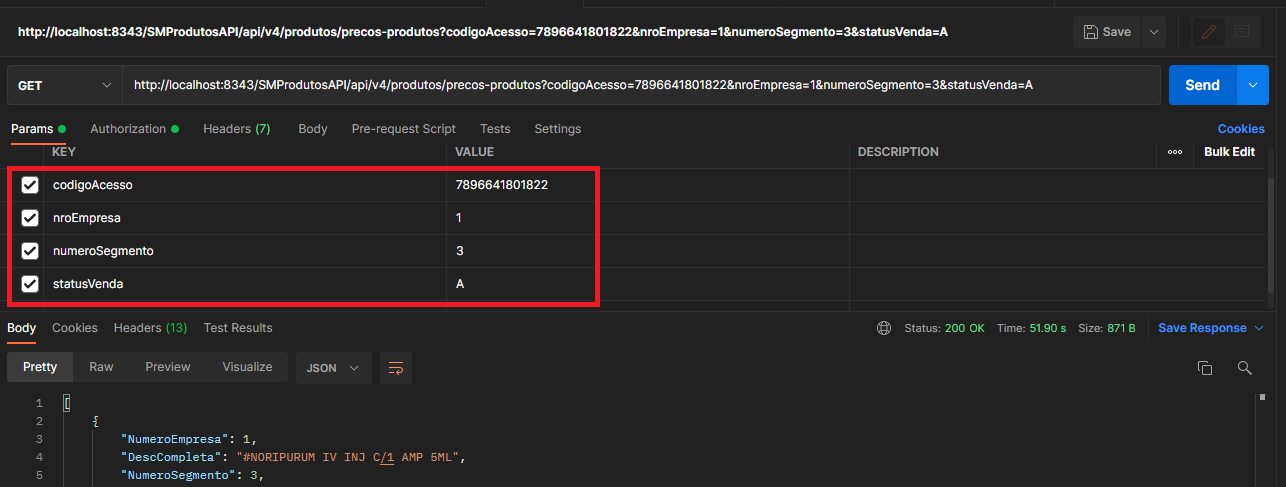Click the request URL input field
Screen dimensions: 1286x487
[x=640, y=86]
